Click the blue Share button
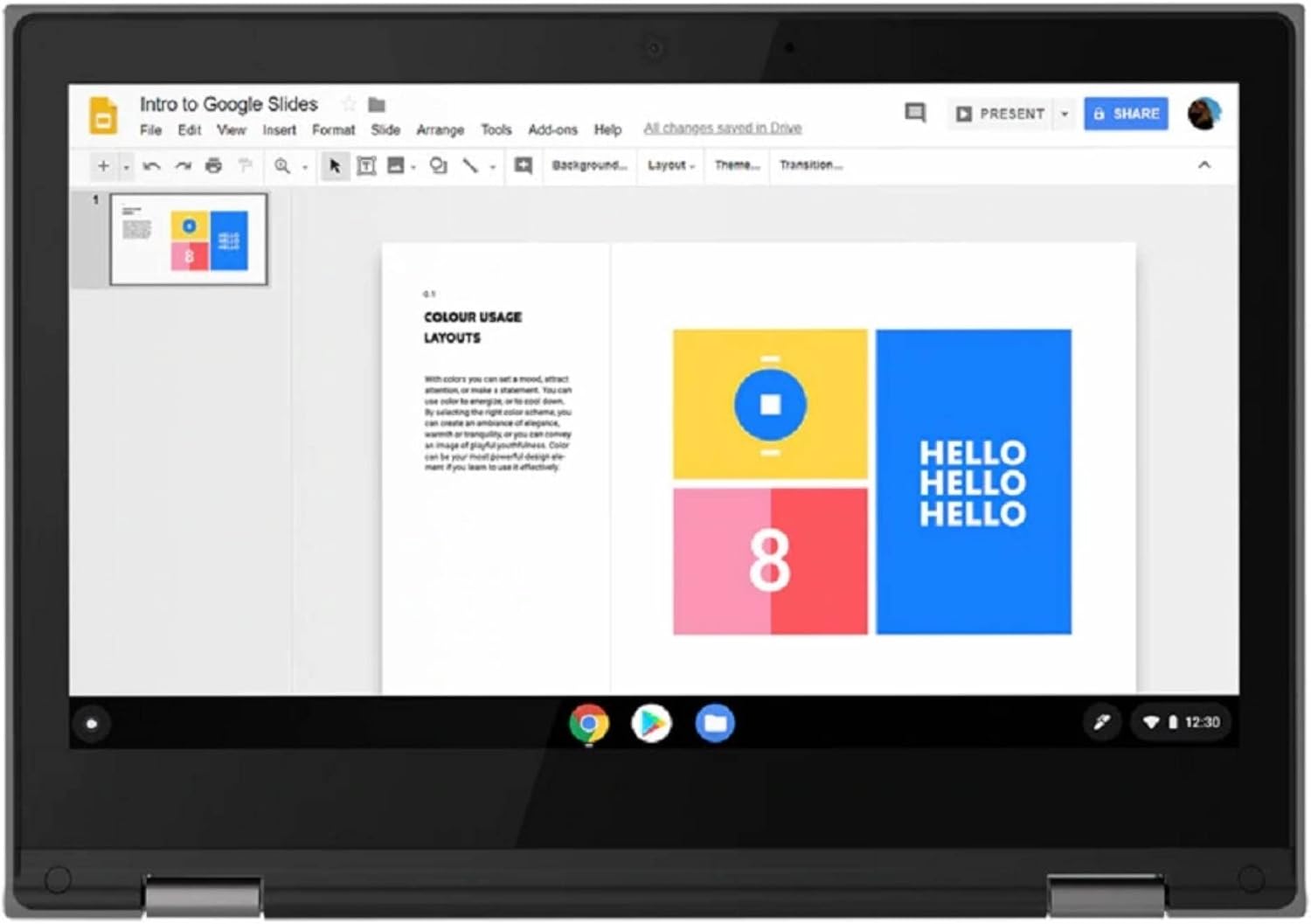Viewport: 1311px width, 924px height. [x=1126, y=114]
